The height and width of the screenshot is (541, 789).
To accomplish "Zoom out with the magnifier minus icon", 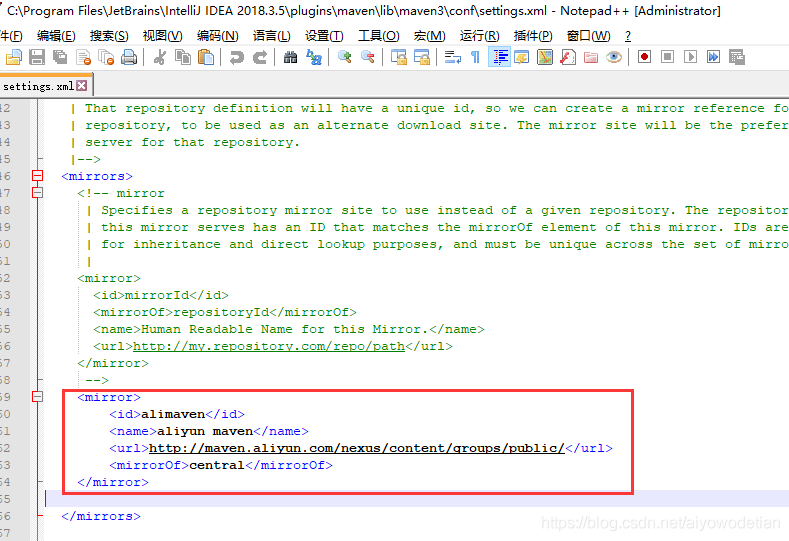I will pyautogui.click(x=368, y=57).
